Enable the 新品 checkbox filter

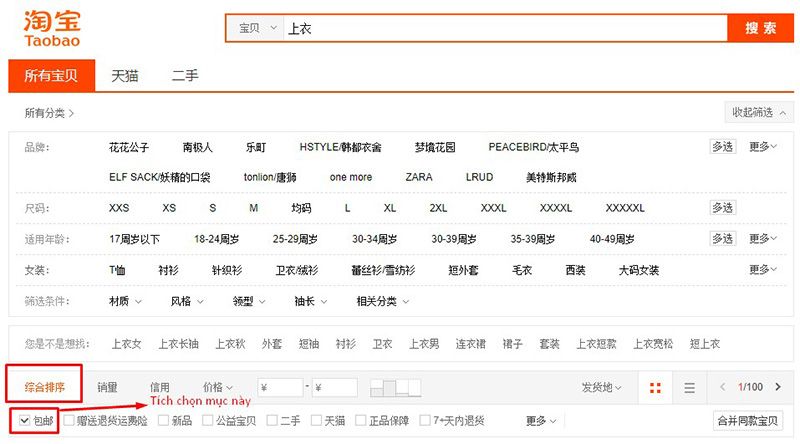[164, 421]
